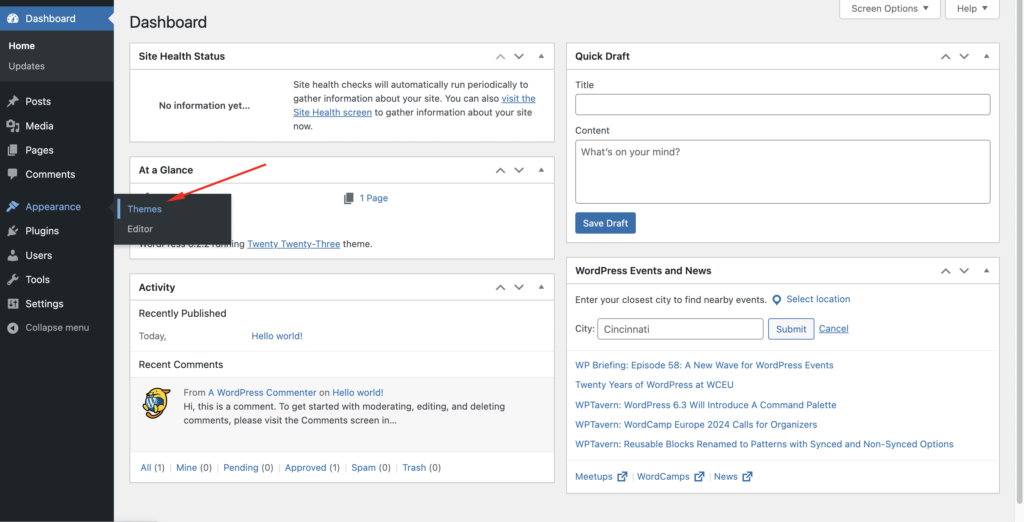Click the Pages icon in sidebar
This screenshot has height=522, width=1024.
[x=12, y=150]
